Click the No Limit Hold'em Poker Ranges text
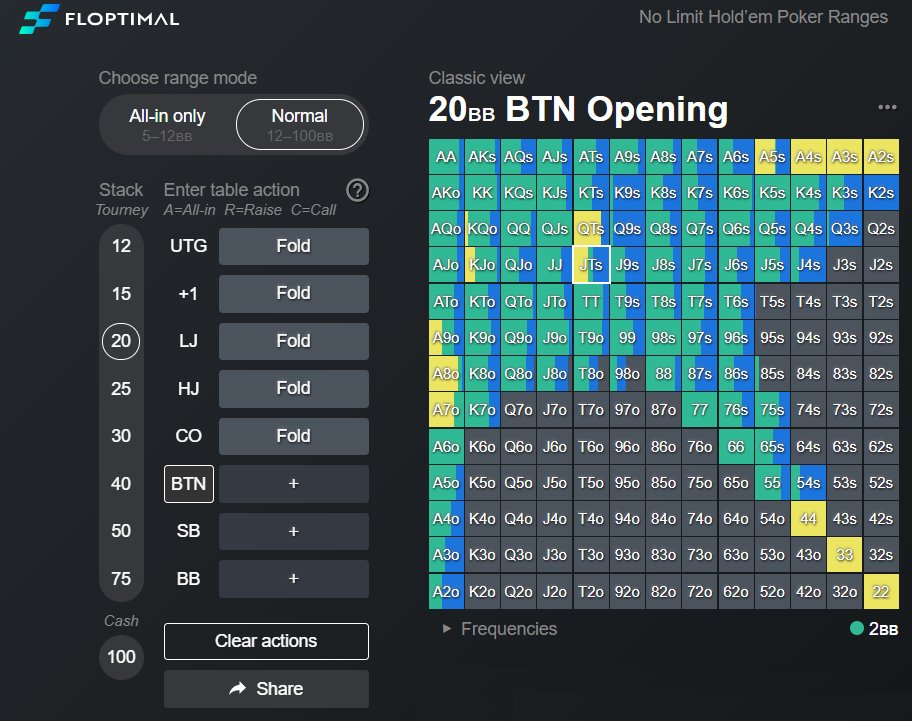The height and width of the screenshot is (721, 912). pos(763,17)
